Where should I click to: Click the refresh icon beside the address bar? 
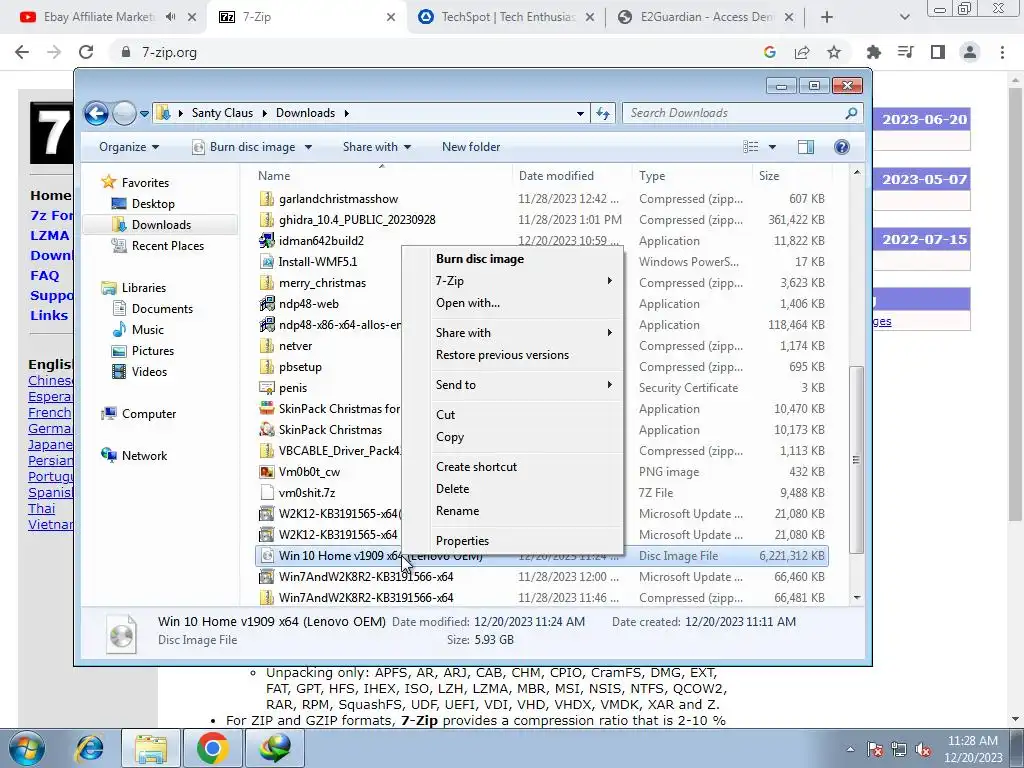(603, 113)
